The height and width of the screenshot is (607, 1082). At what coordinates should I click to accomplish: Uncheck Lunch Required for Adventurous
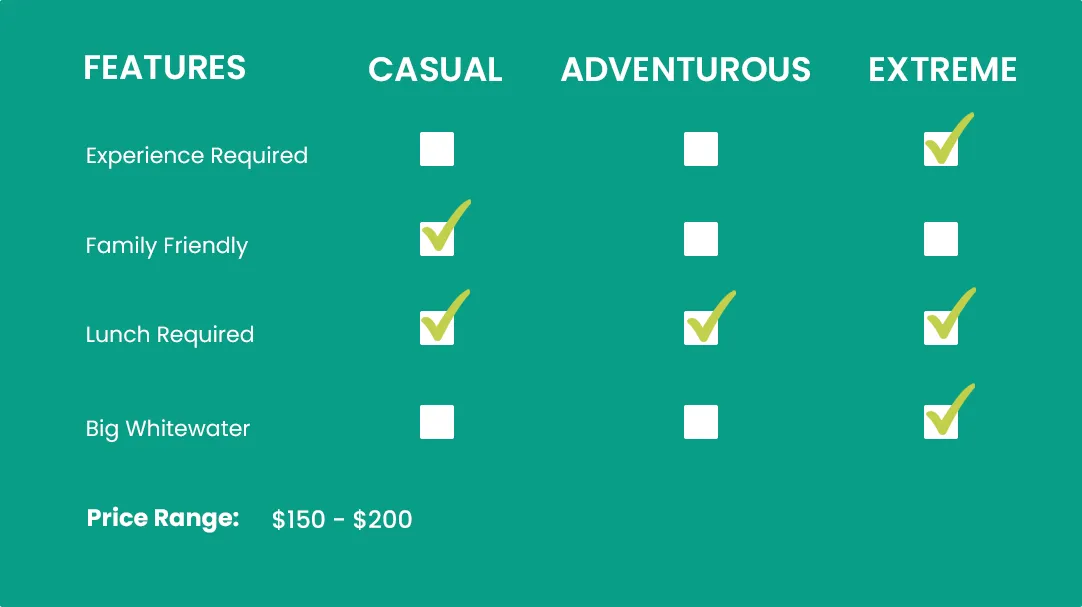tap(700, 328)
